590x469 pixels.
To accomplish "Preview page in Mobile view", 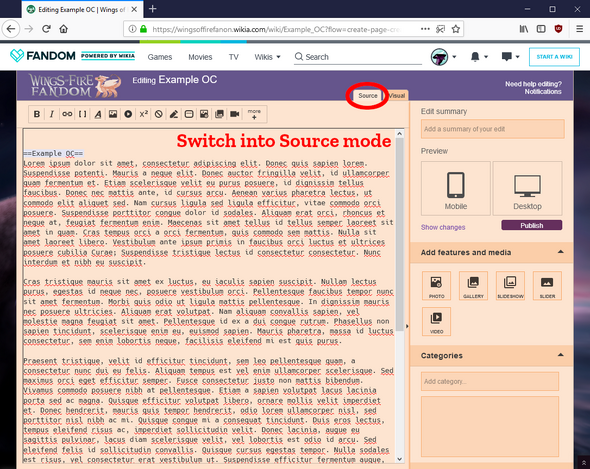I will pos(456,188).
